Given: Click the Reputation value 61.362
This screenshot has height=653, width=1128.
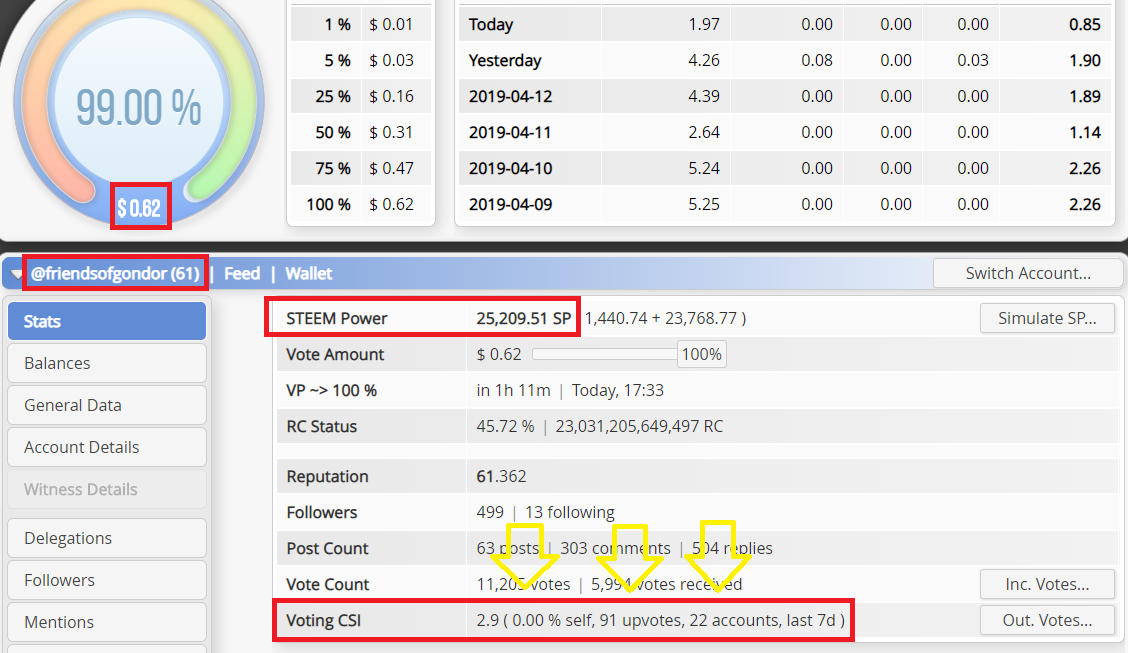Looking at the screenshot, I should pos(501,477).
